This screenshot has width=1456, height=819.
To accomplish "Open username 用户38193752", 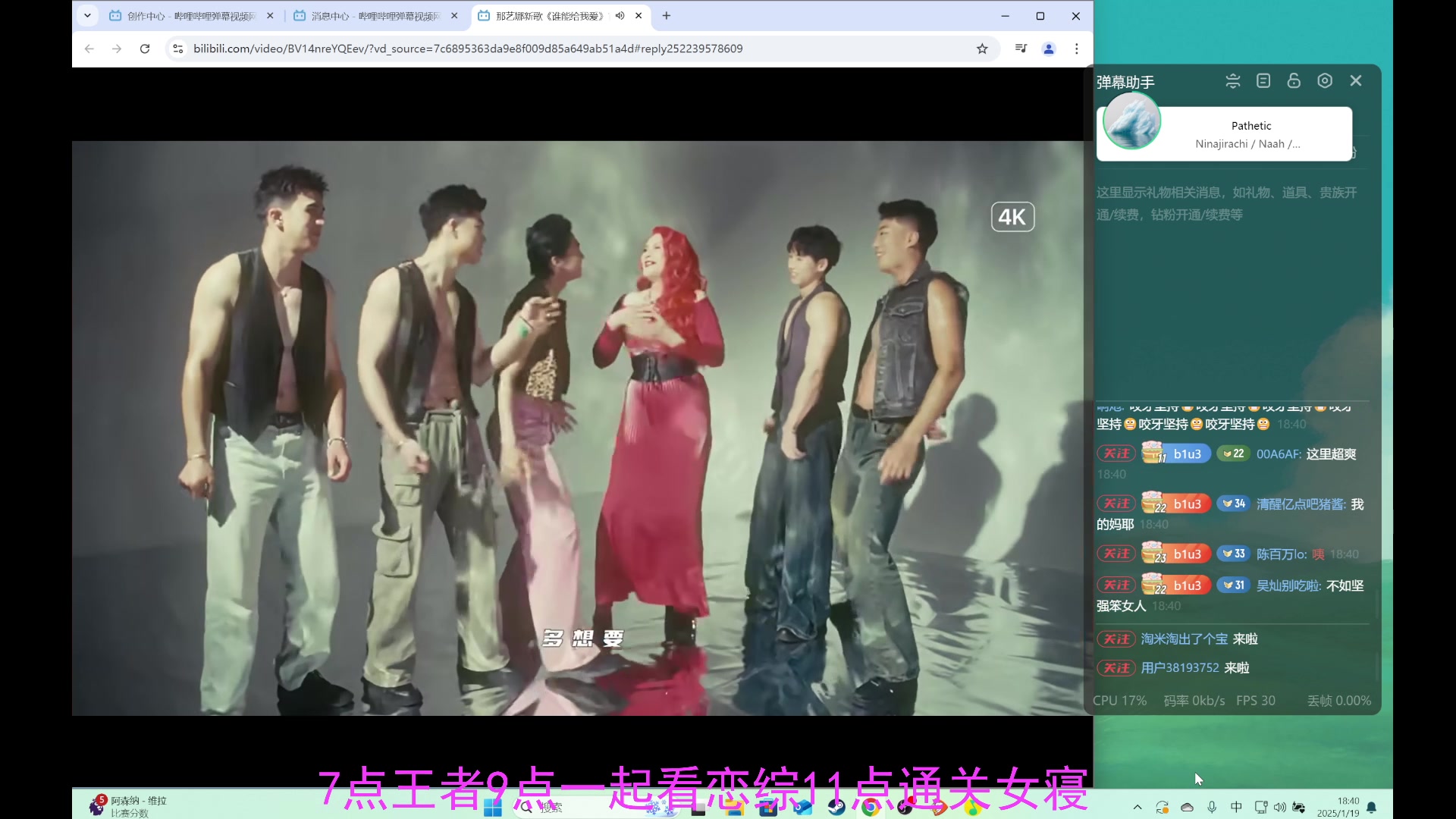I will click(x=1180, y=668).
